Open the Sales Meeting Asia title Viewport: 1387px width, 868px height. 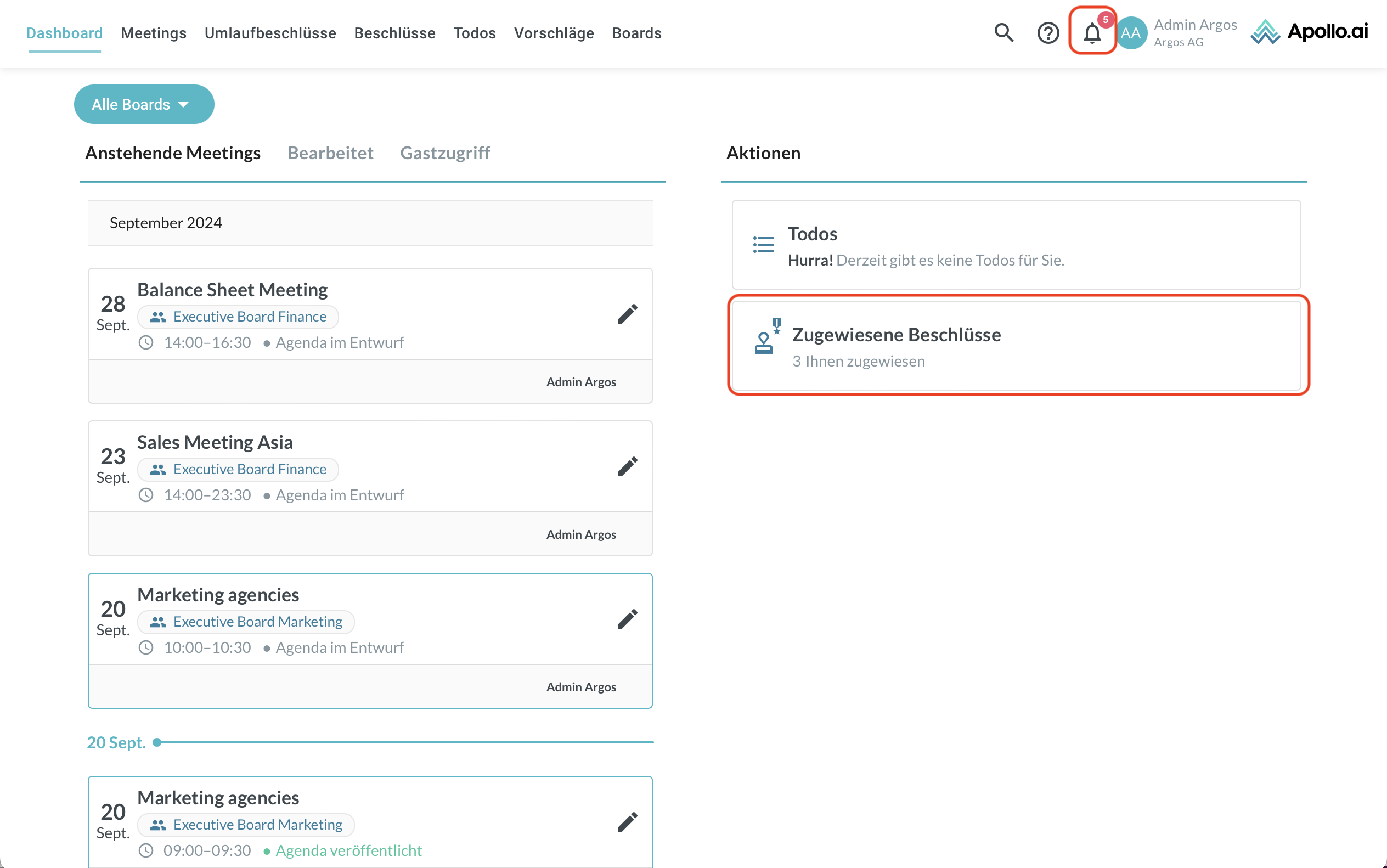tap(215, 443)
